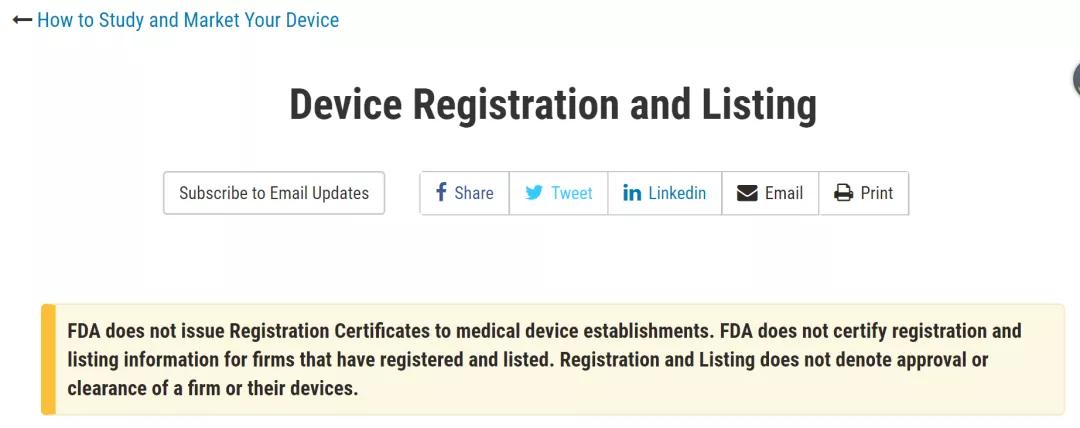This screenshot has width=1080, height=428.
Task: Click the back arrow icon at top
Action: [x=22, y=20]
